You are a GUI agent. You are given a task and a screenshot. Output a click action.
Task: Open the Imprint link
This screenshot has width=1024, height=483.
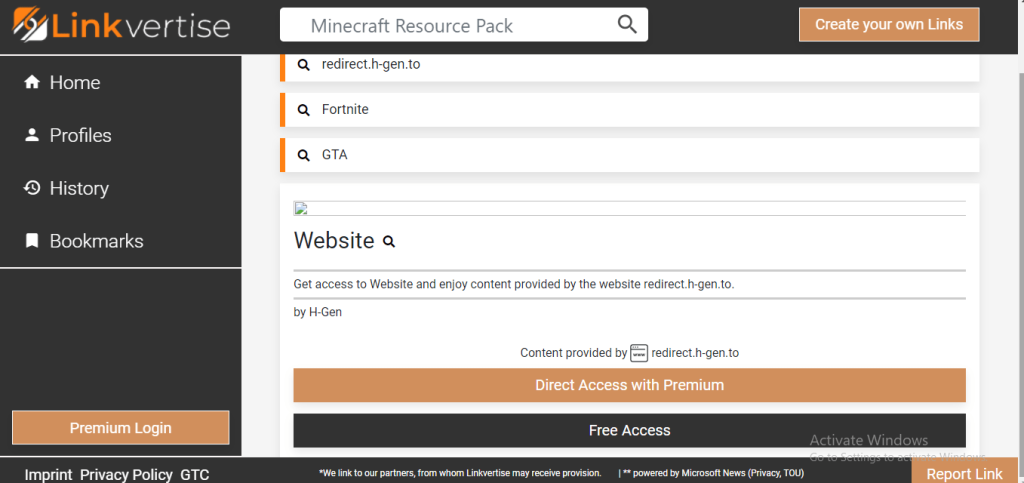pos(48,475)
